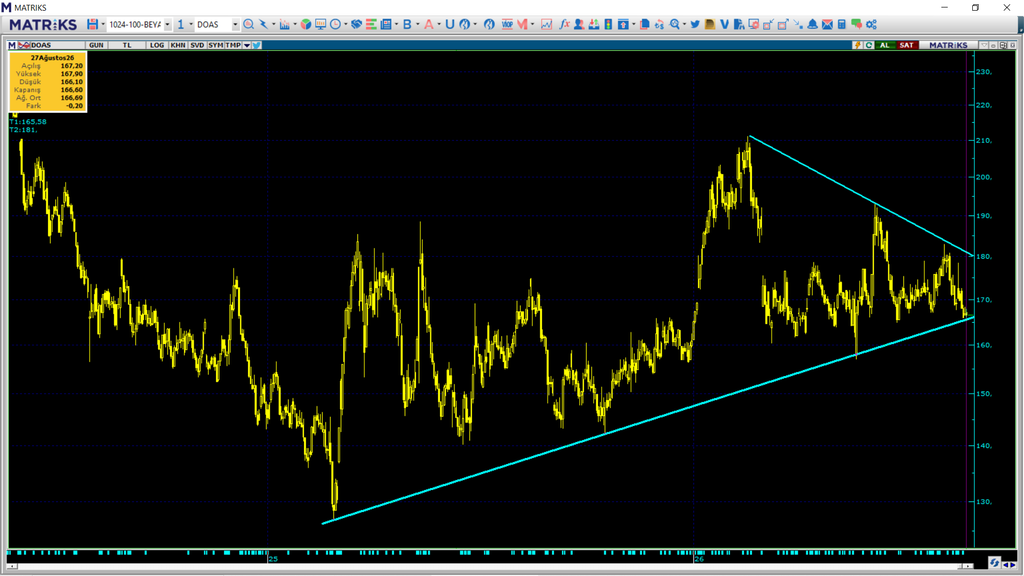Open the search magnifier tool in toolbar
Viewport: 1024px width, 576px height.
(x=248, y=24)
